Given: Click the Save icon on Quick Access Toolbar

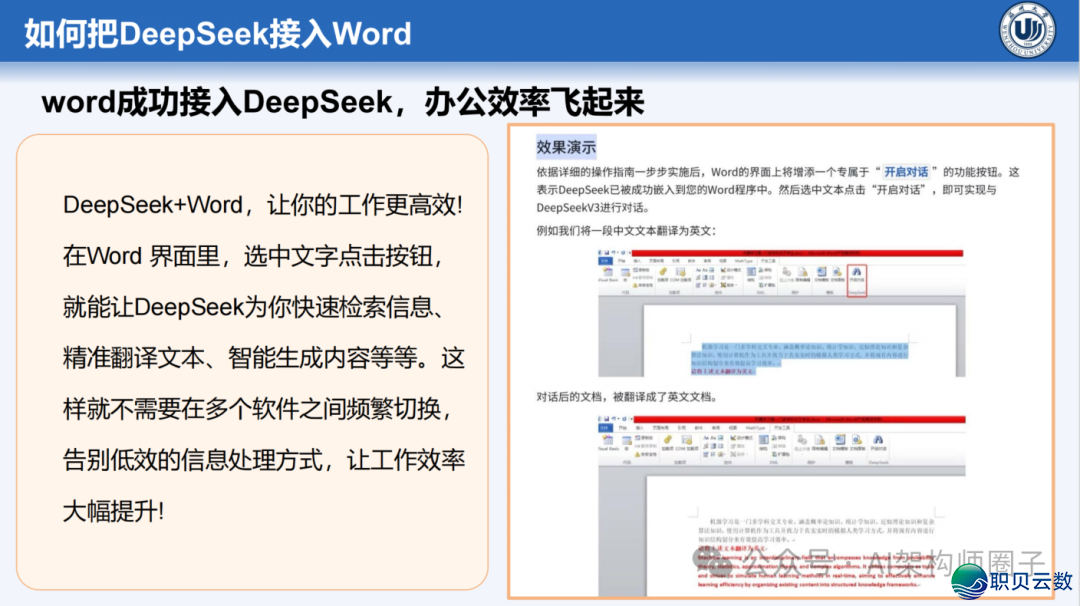Looking at the screenshot, I should pyautogui.click(x=607, y=252).
